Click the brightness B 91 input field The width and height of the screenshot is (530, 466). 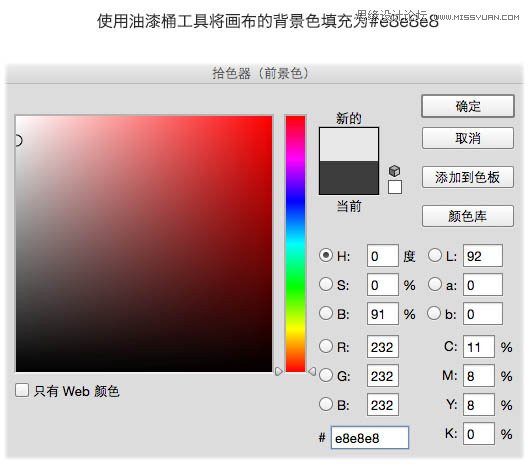tap(383, 314)
